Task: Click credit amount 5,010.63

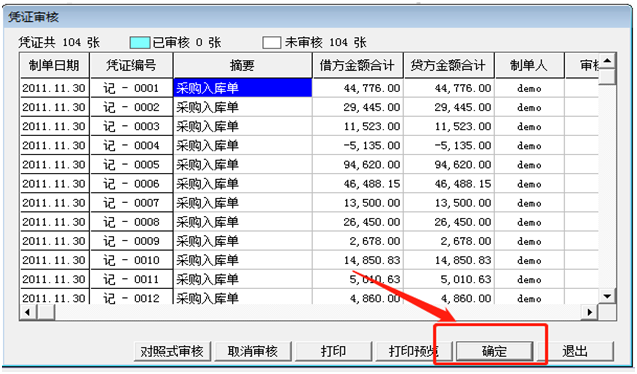Action: pyautogui.click(x=466, y=279)
